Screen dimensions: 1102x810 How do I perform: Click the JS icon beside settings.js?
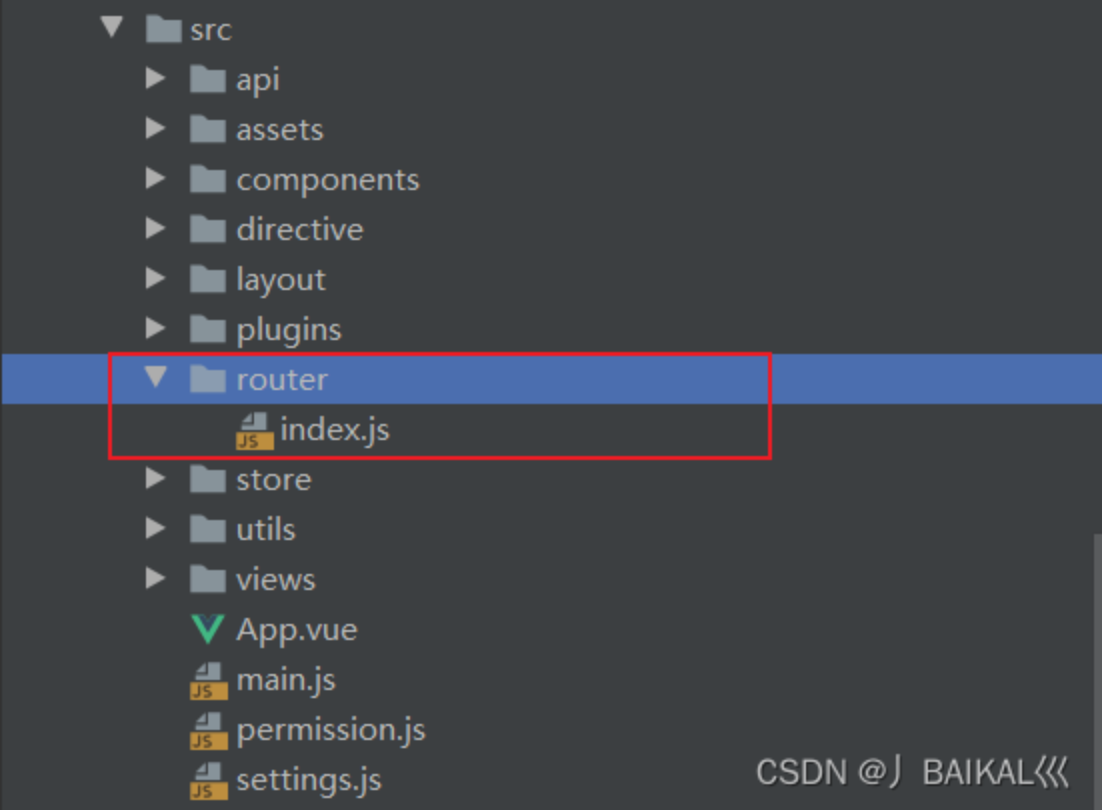208,780
